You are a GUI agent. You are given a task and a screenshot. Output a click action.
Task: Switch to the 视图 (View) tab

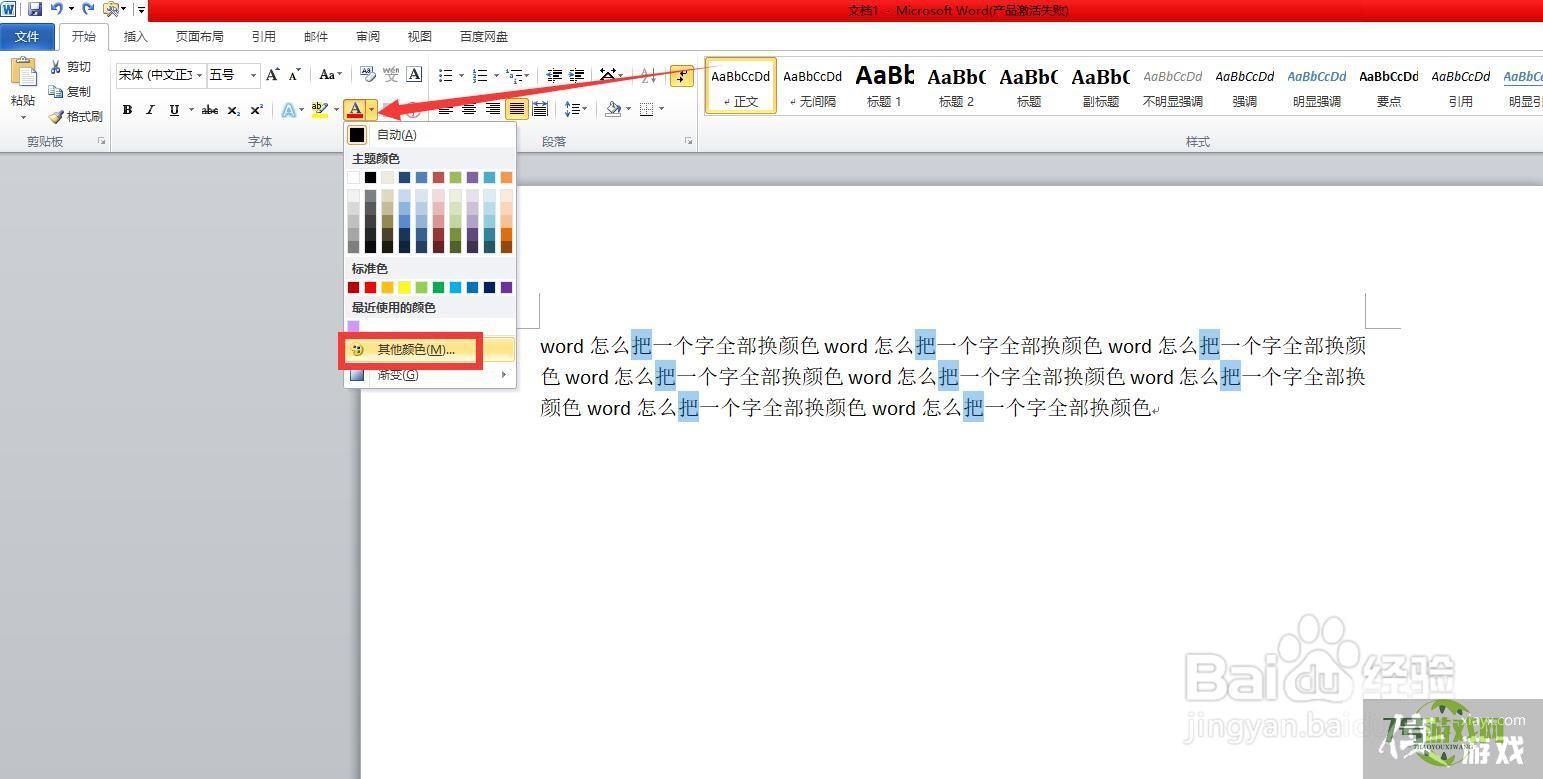419,36
